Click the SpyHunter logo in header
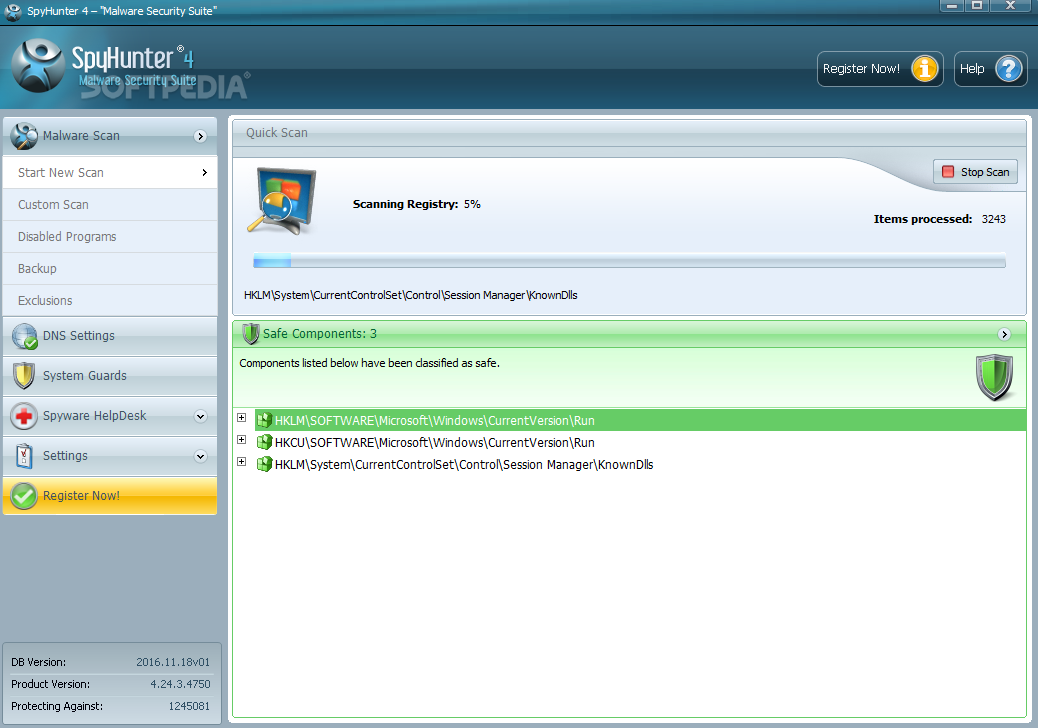This screenshot has height=728, width=1038. click(x=38, y=66)
